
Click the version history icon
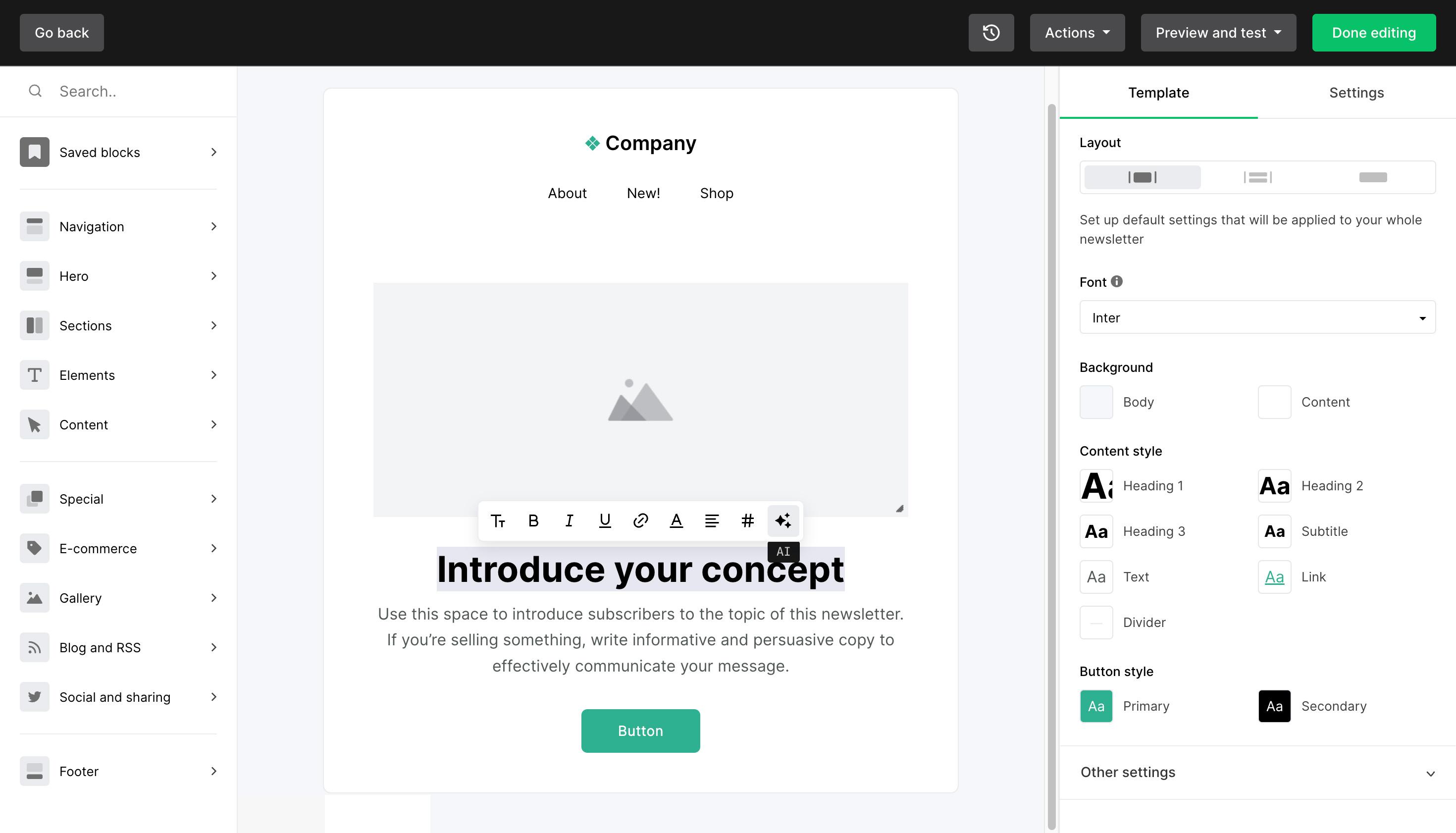(991, 32)
